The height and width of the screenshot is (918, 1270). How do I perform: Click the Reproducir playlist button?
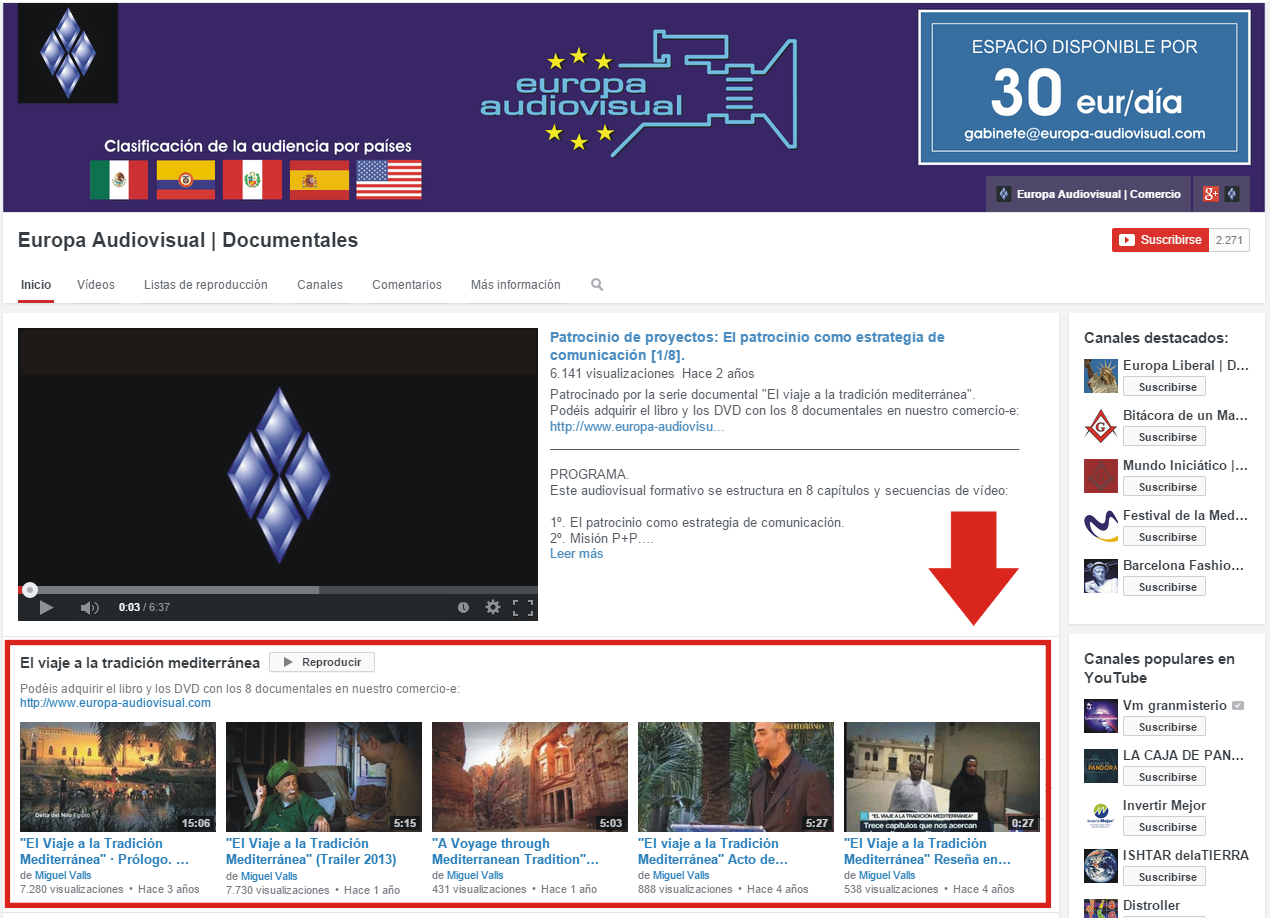pyautogui.click(x=322, y=662)
